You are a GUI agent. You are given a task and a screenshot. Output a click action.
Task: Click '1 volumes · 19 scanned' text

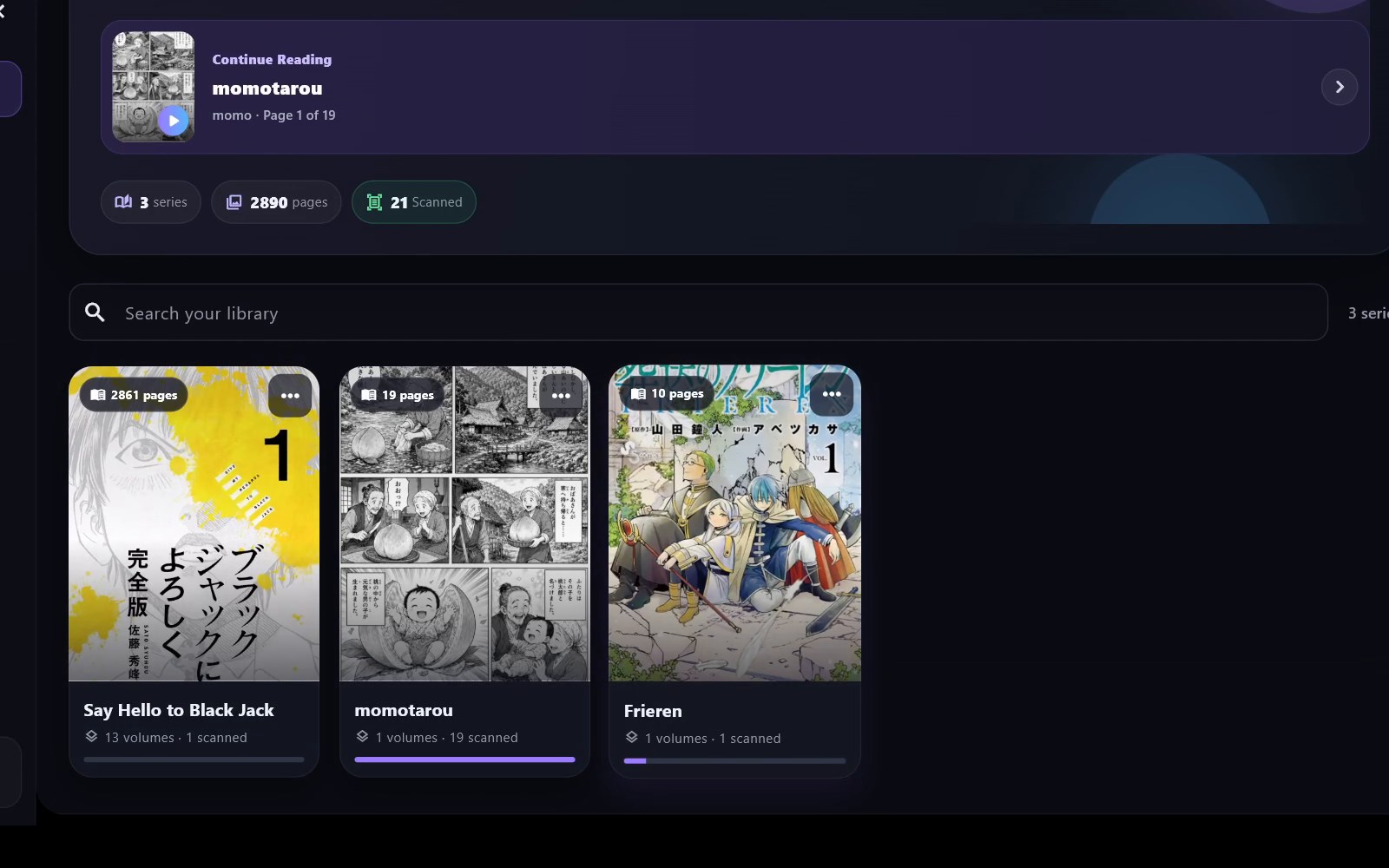(446, 738)
